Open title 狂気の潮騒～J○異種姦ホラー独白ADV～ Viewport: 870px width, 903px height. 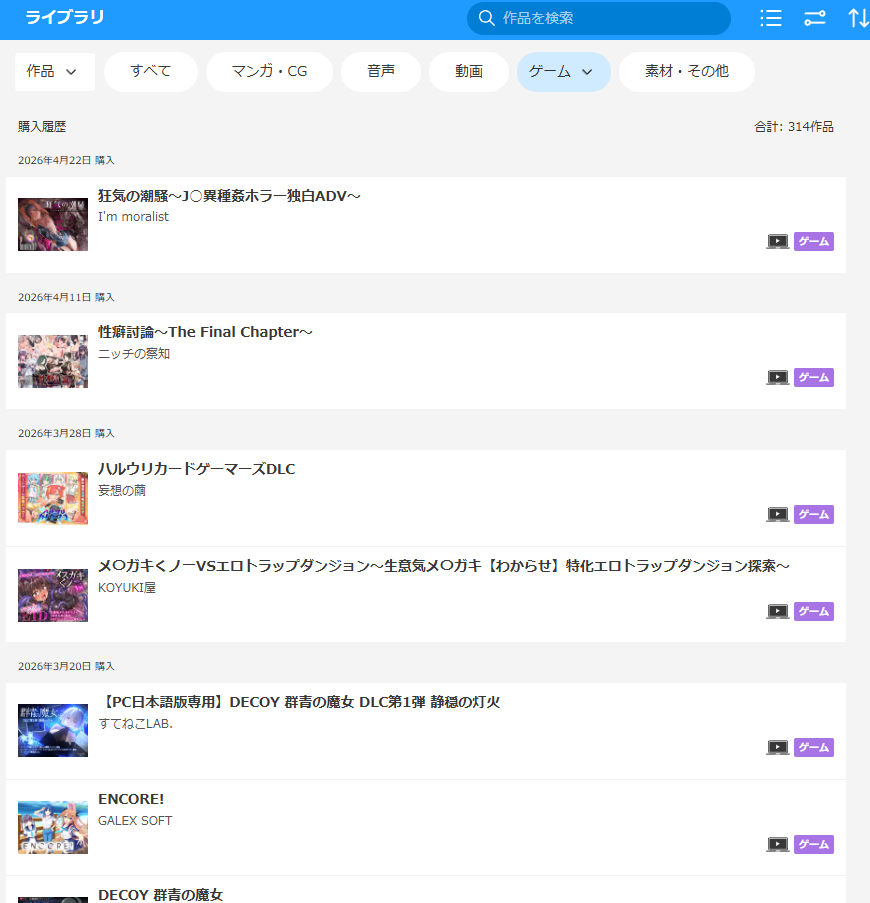[x=229, y=196]
